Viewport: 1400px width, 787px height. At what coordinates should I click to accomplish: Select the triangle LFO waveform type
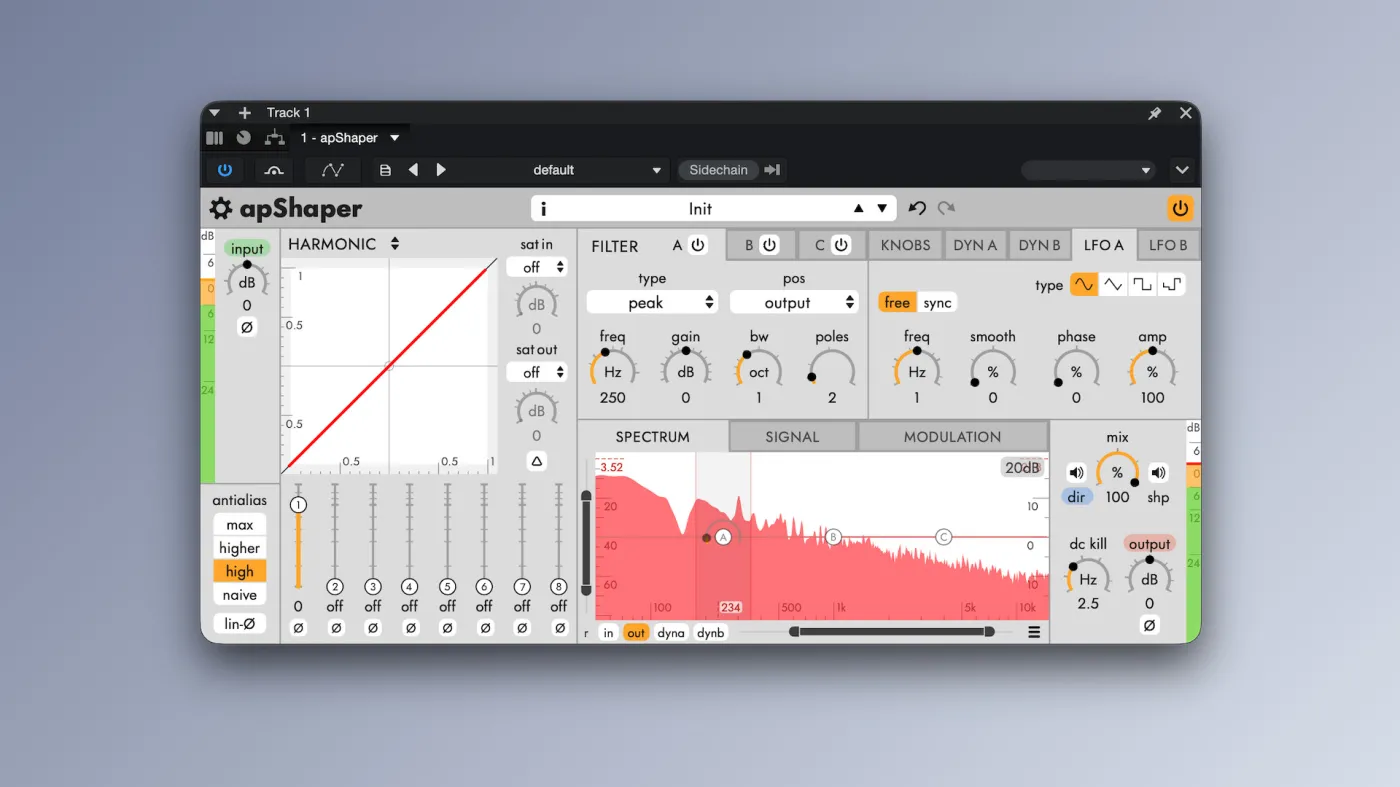click(1113, 285)
